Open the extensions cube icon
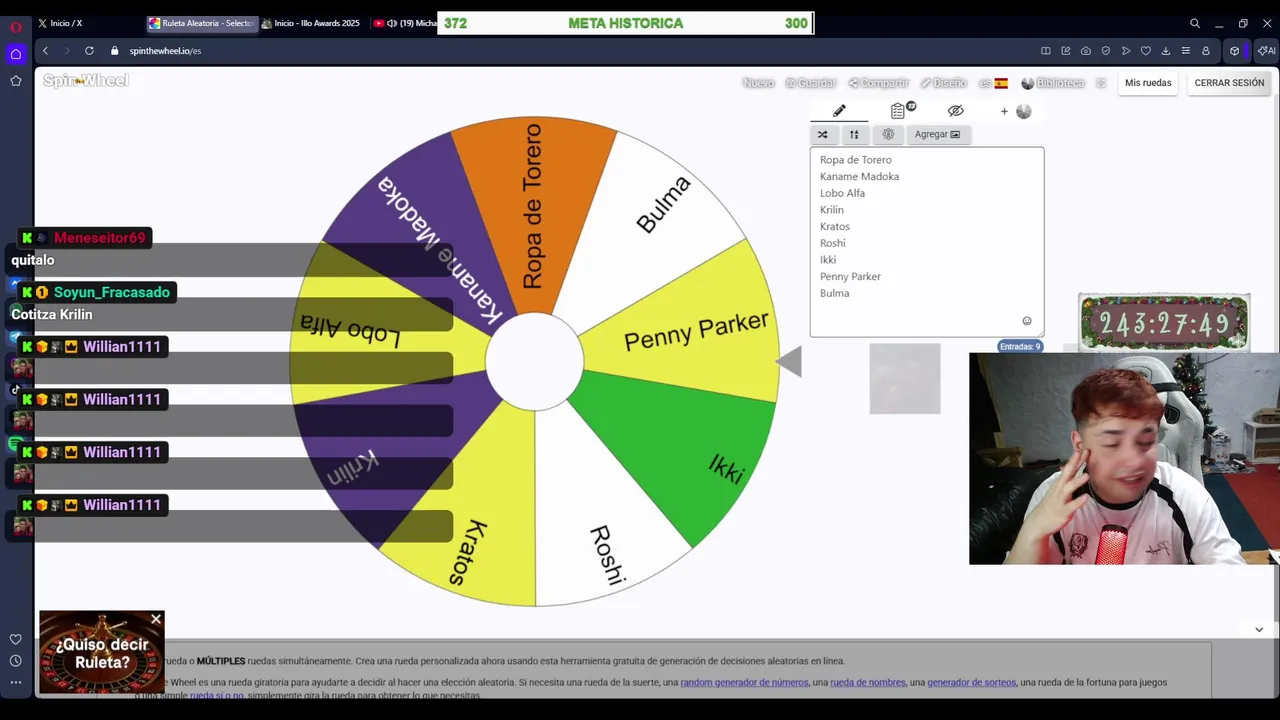Screen dimensions: 1280x720 point(1235,51)
